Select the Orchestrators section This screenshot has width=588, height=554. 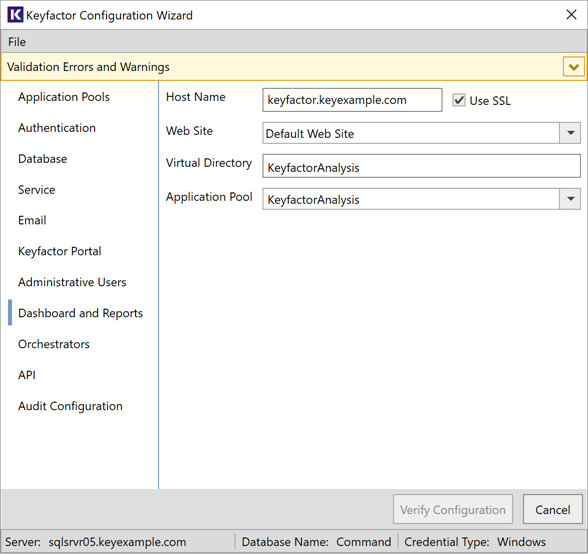[x=54, y=344]
